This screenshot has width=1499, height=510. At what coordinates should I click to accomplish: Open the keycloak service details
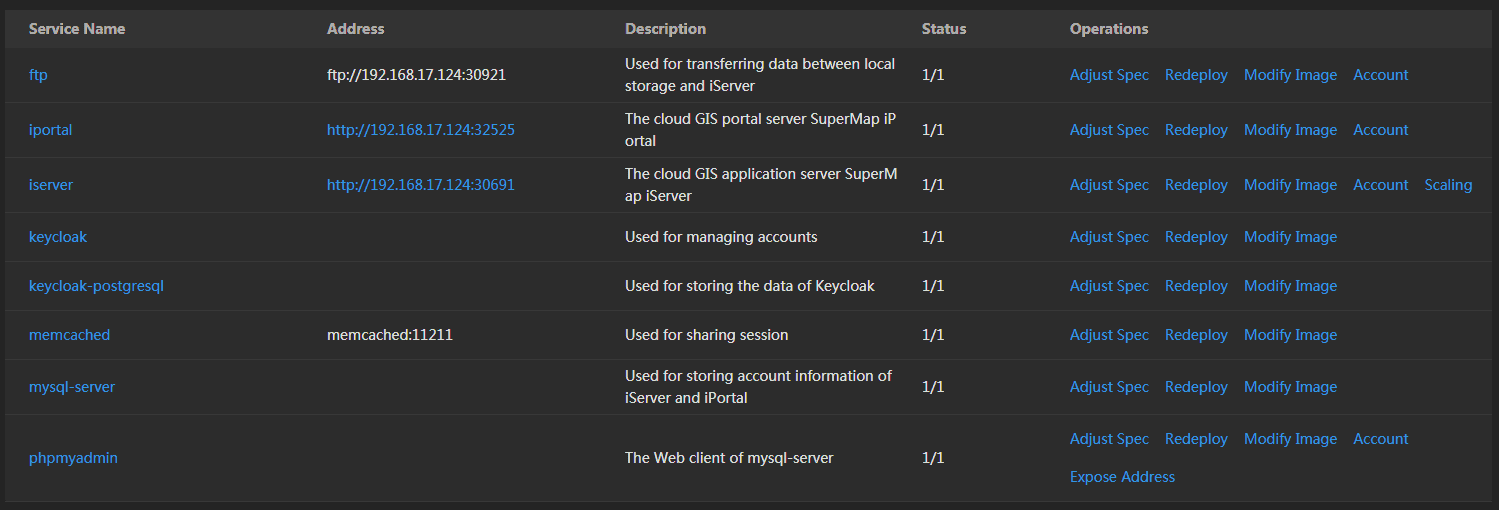(x=58, y=237)
